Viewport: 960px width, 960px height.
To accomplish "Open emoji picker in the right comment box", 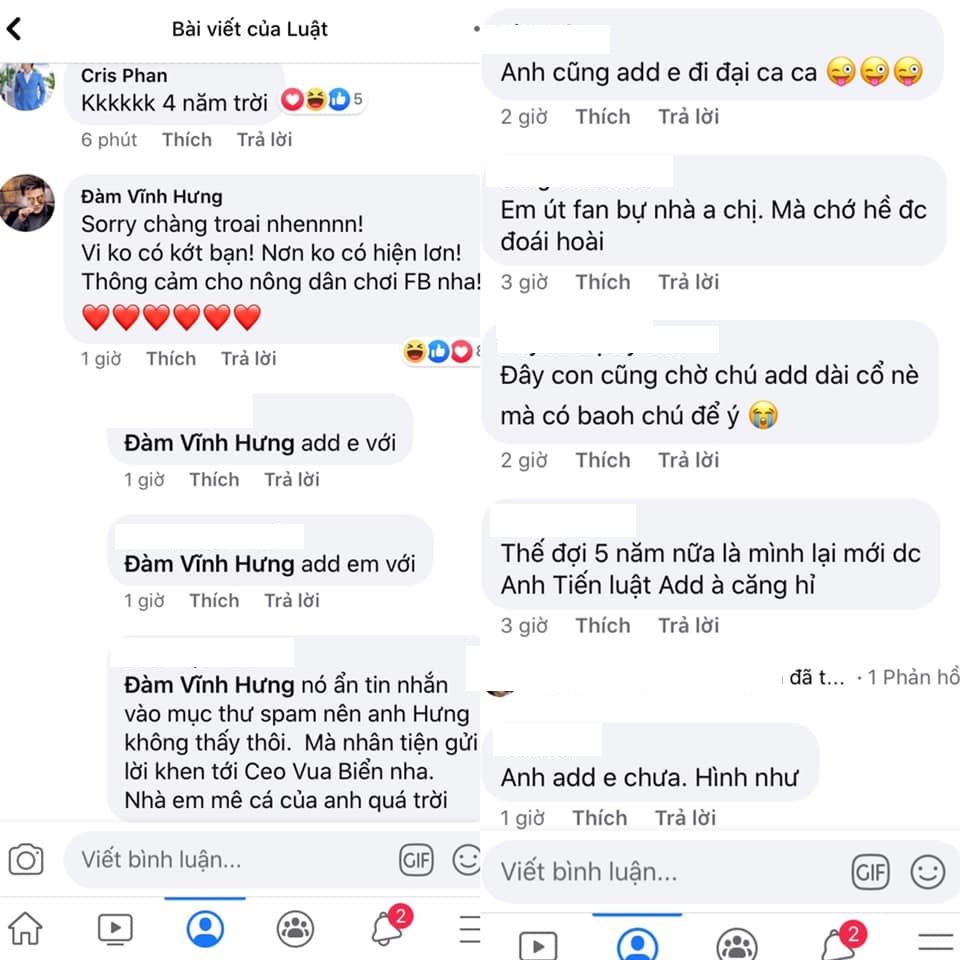I will click(928, 871).
